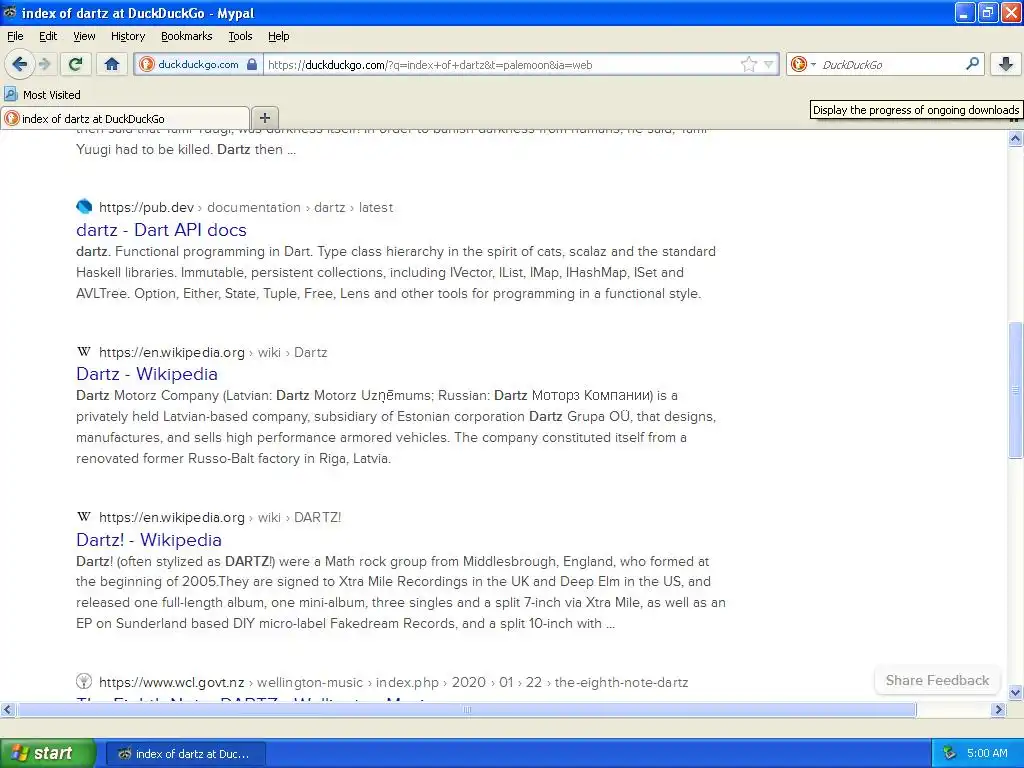This screenshot has width=1024, height=768.
Task: Open the Windows Start menu
Action: 47,753
